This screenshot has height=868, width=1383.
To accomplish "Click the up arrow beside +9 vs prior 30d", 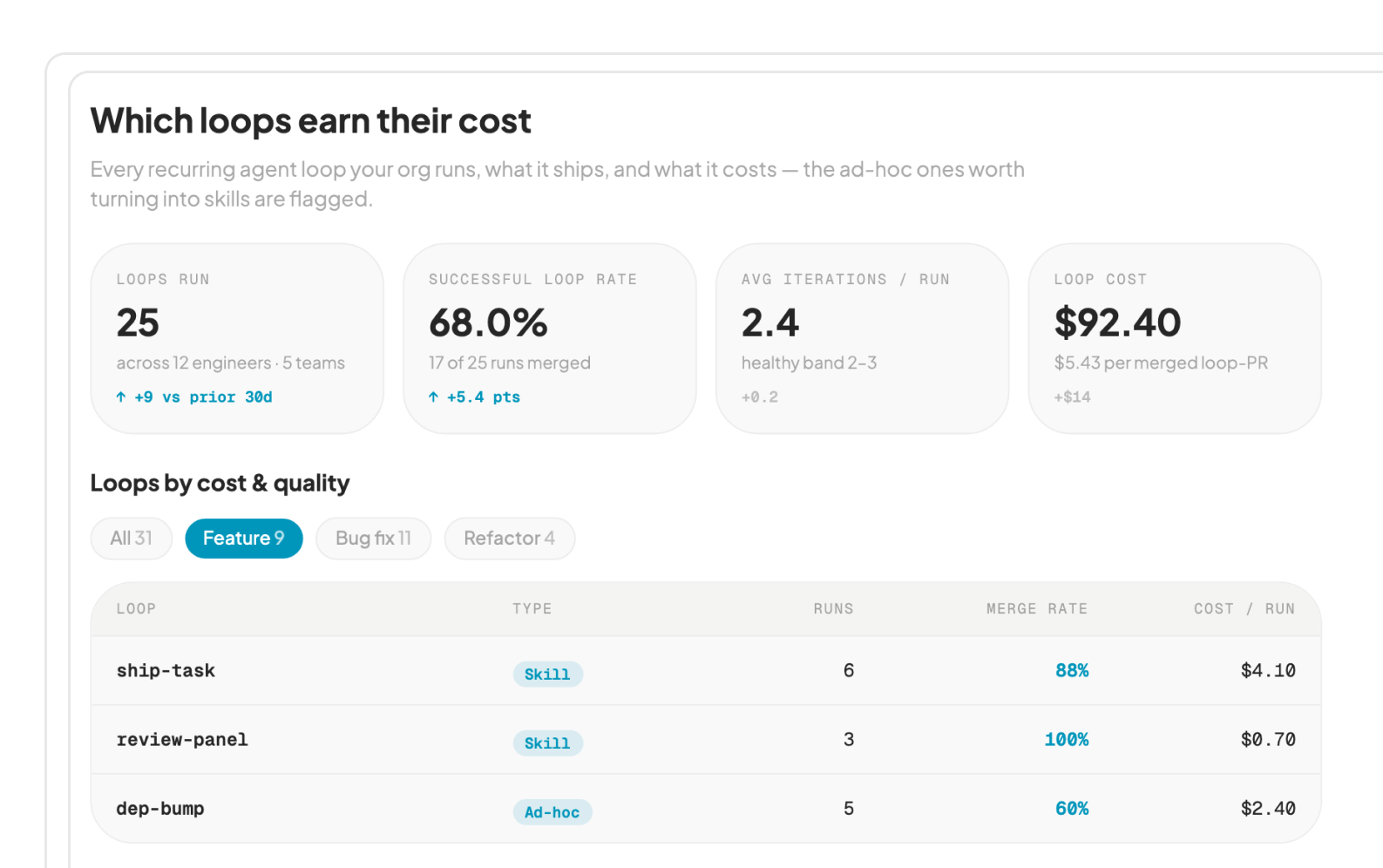I will tap(121, 397).
